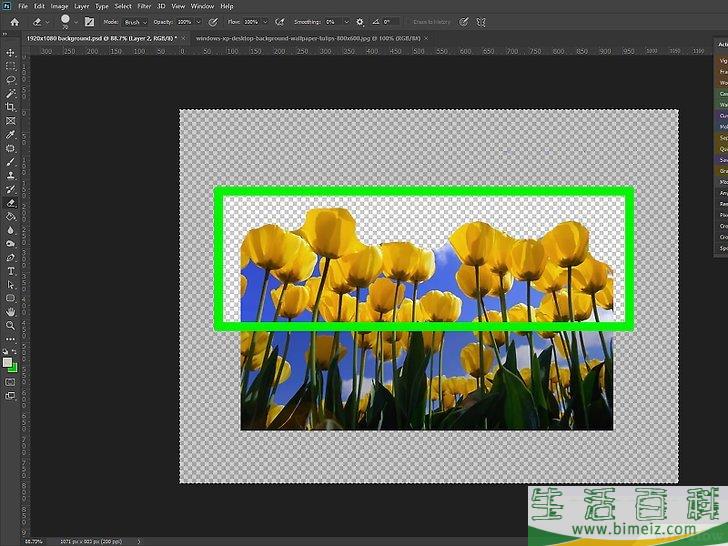
Task: Select the Eyedropper tool
Action: [x=10, y=134]
